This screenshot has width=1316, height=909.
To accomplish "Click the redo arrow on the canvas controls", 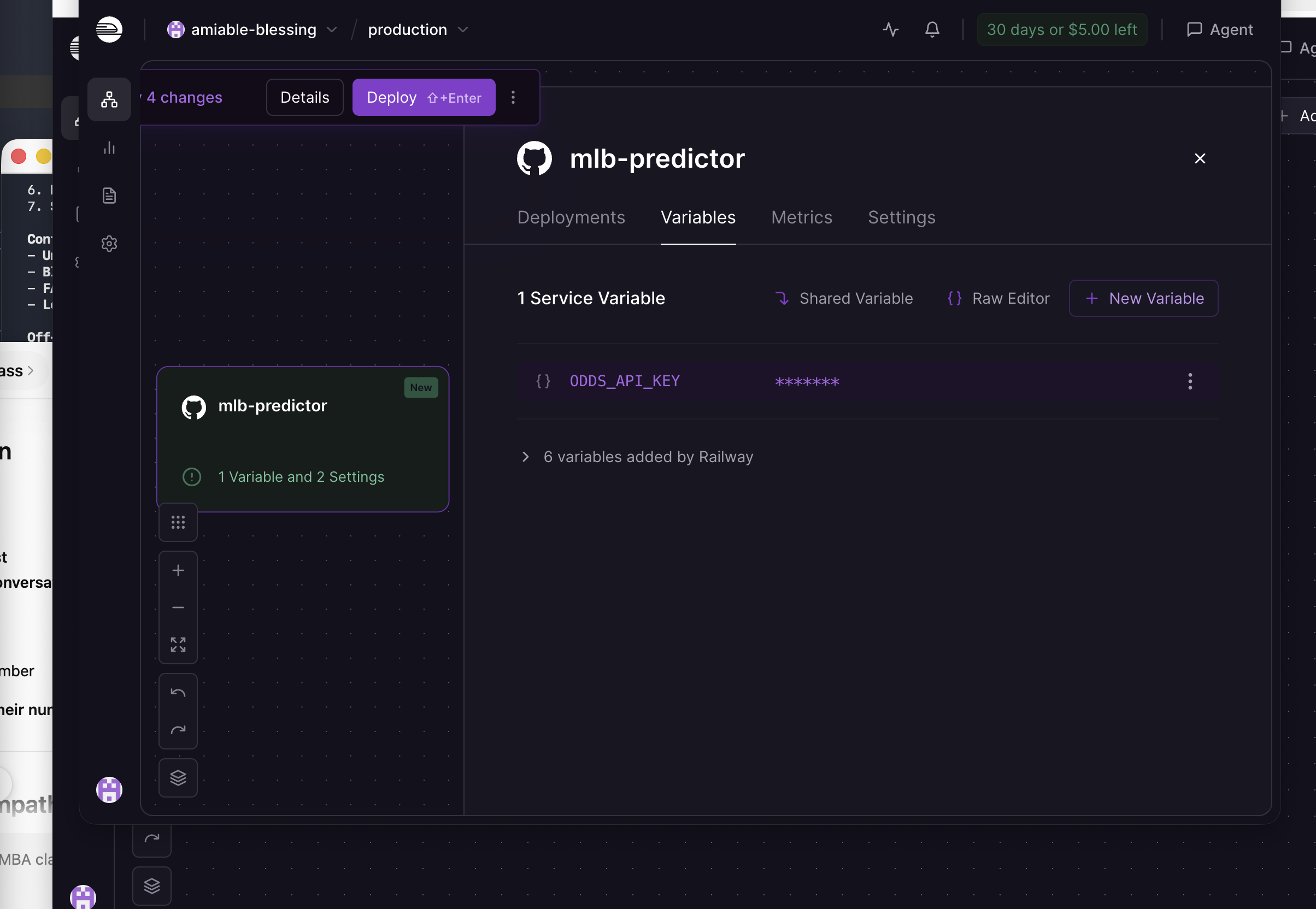I will [178, 729].
